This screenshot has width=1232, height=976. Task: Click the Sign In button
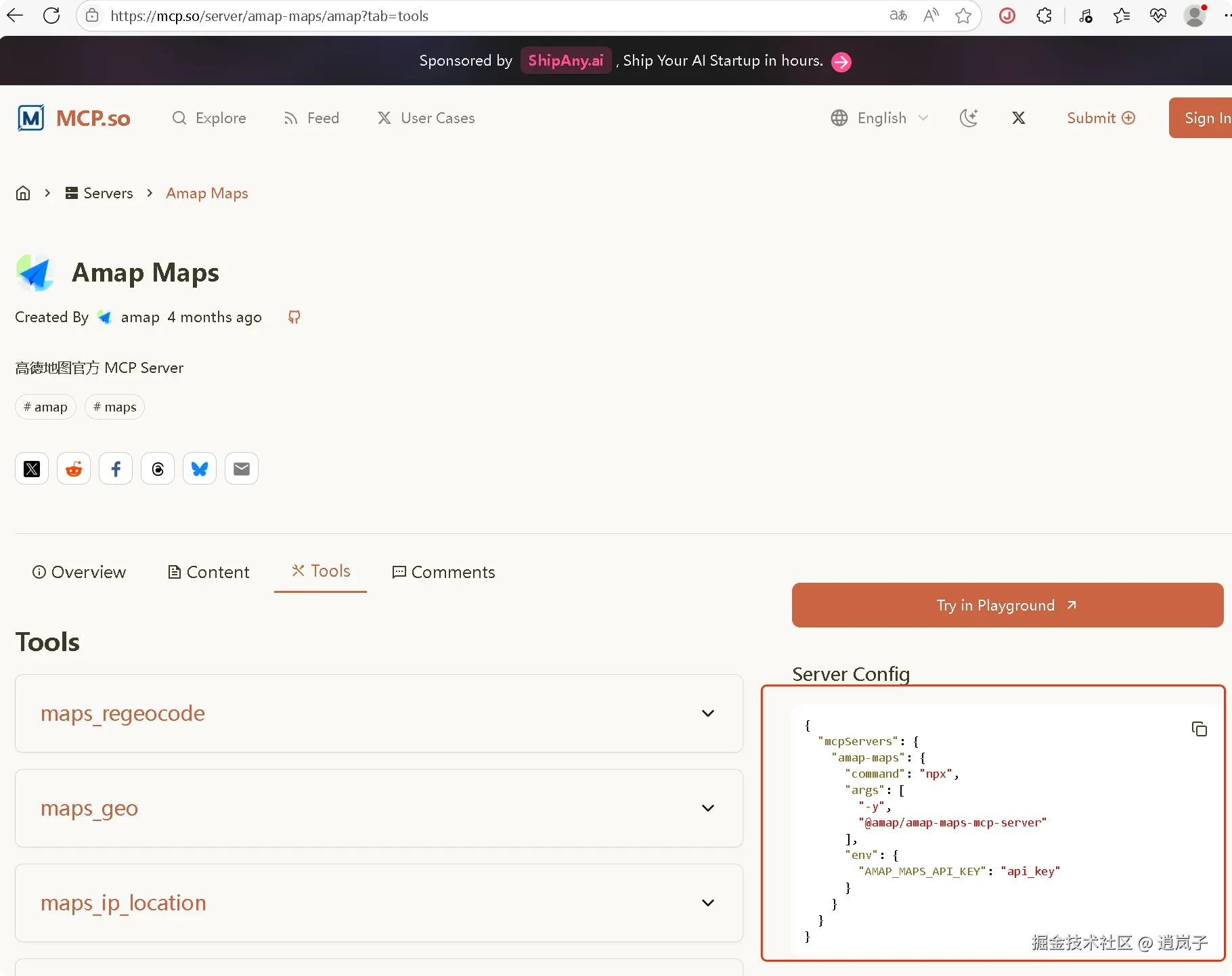coord(1201,118)
